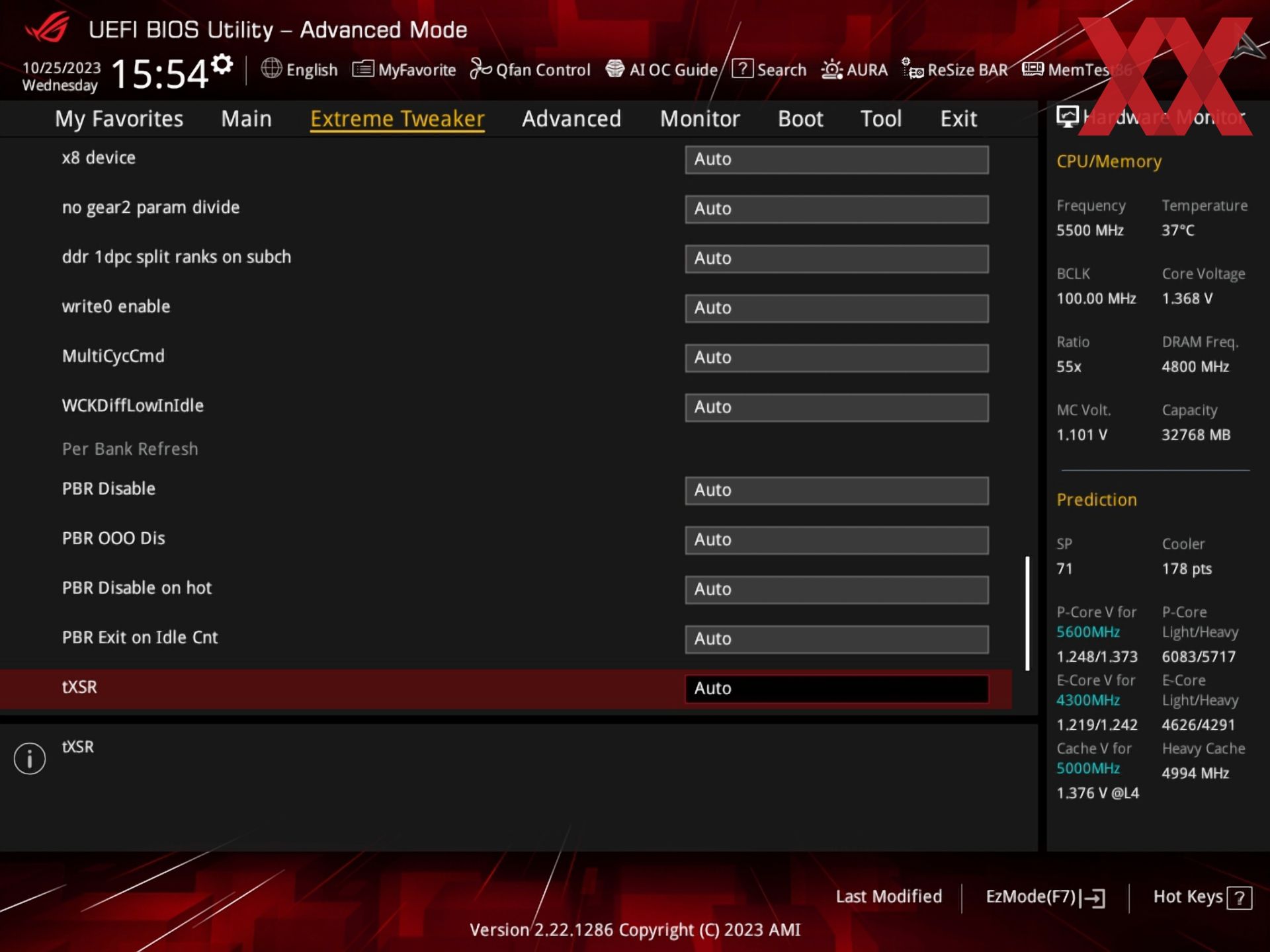Open WCKDiffLowInIdle Auto dropdown
This screenshot has height=952, width=1270.
click(x=837, y=407)
